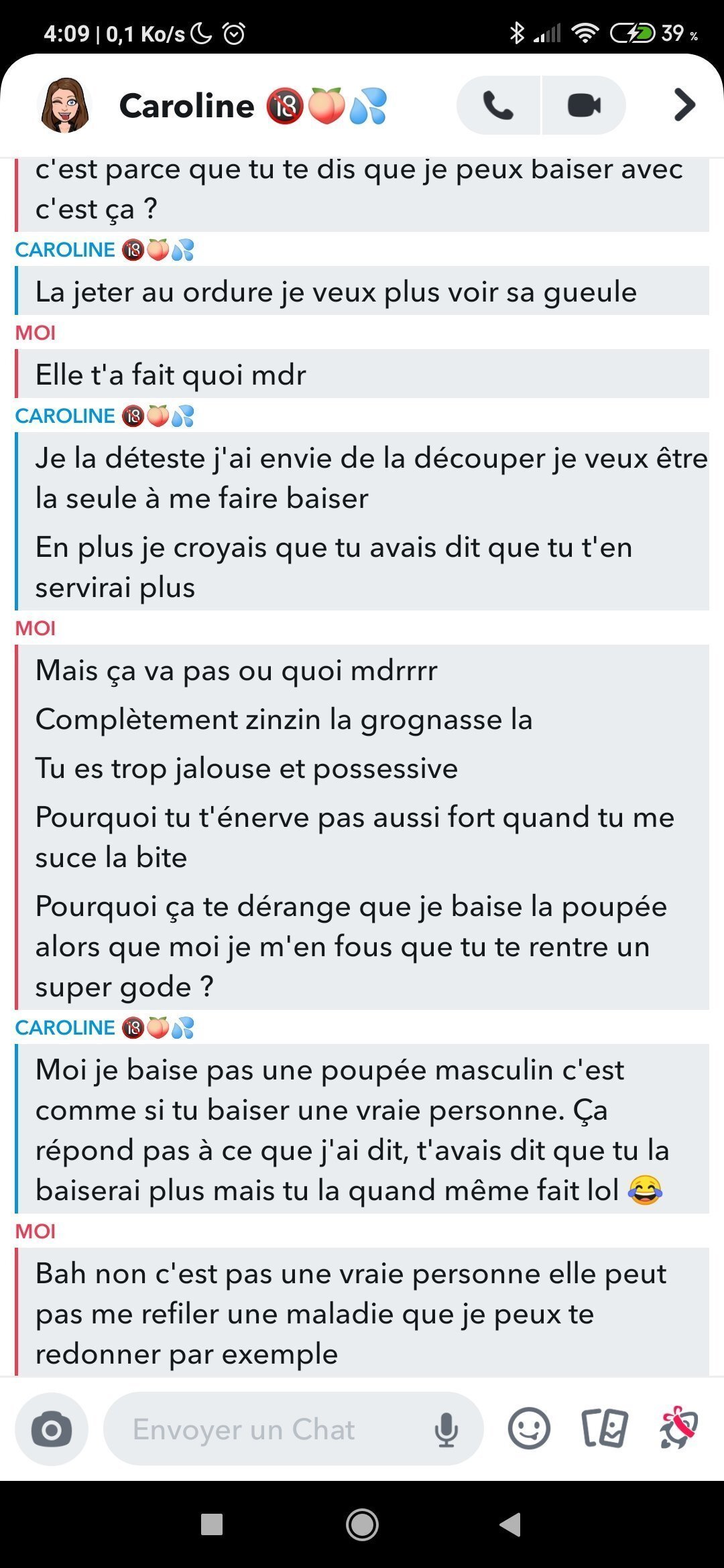This screenshot has height=1568, width=724.
Task: Open the emoji sticker picker
Action: (529, 1429)
